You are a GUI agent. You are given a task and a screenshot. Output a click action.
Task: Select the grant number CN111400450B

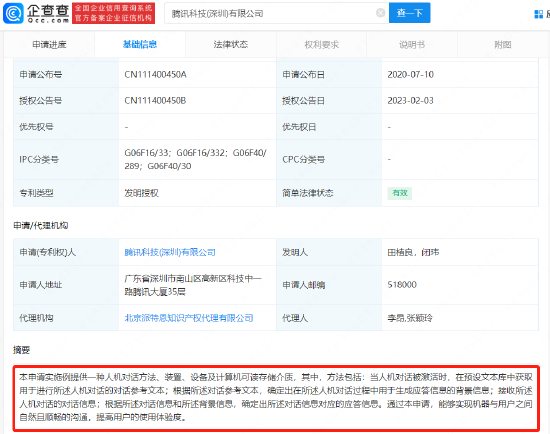(x=155, y=101)
